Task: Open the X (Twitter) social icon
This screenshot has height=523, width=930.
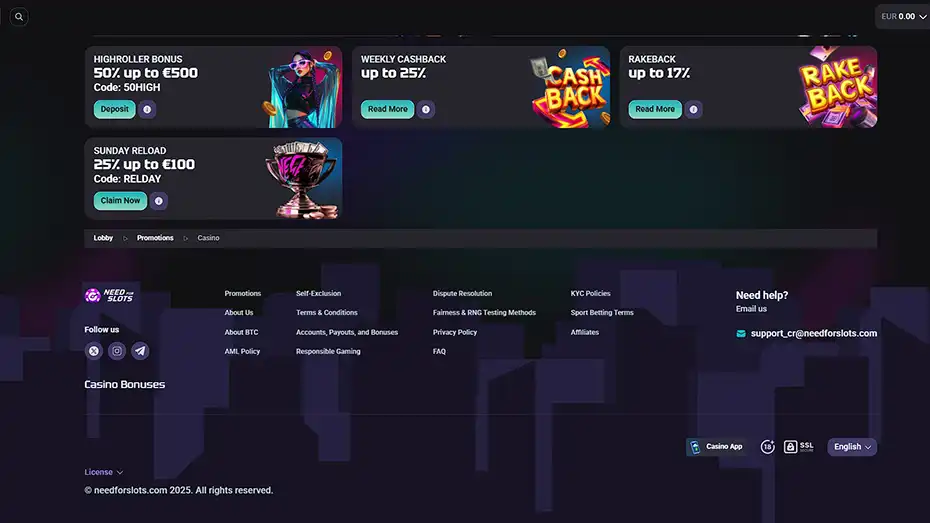Action: click(94, 351)
